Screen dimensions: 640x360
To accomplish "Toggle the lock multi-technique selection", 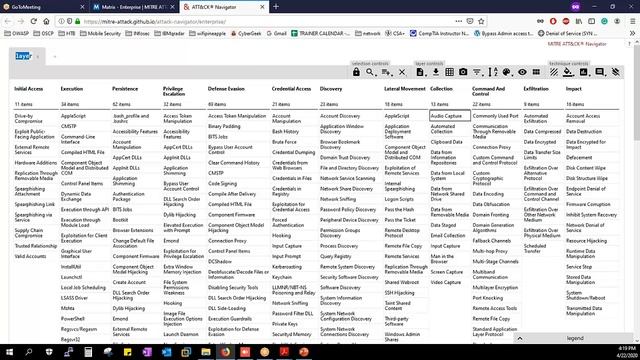I will click(356, 72).
